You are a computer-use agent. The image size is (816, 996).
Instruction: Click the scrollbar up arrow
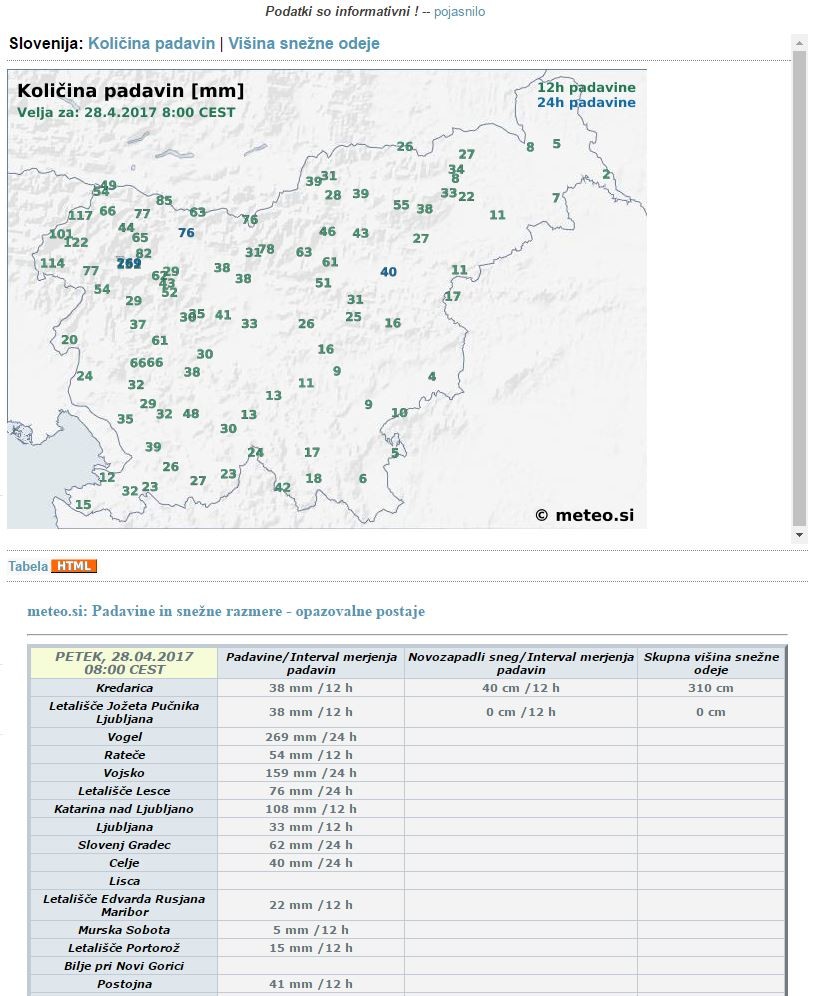[799, 43]
